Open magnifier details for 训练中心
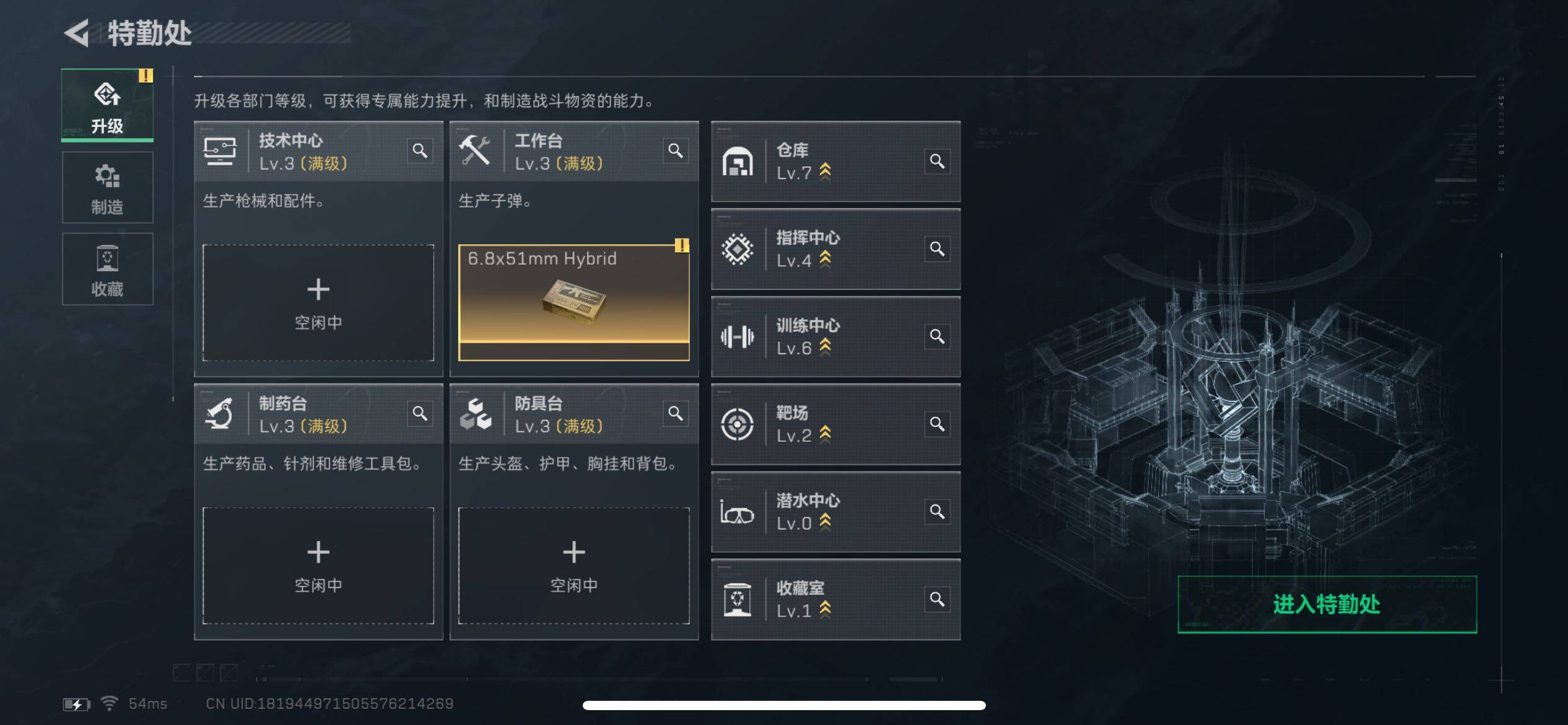 (x=937, y=336)
